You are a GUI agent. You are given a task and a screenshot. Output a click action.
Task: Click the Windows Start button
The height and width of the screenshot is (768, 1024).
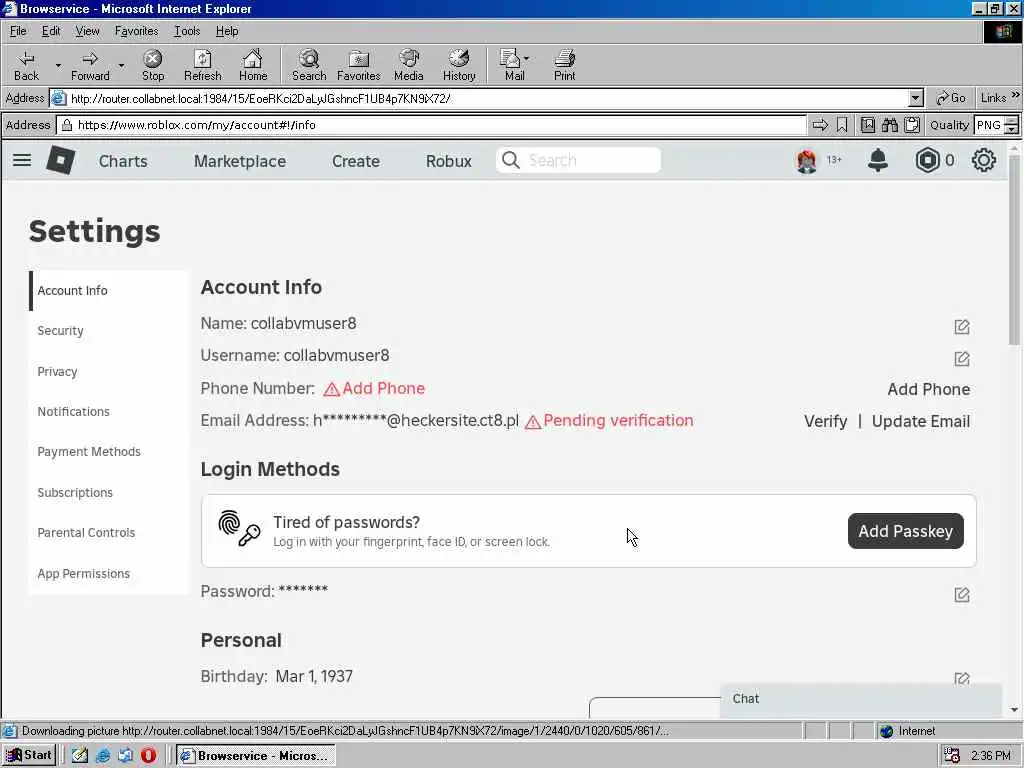29,756
